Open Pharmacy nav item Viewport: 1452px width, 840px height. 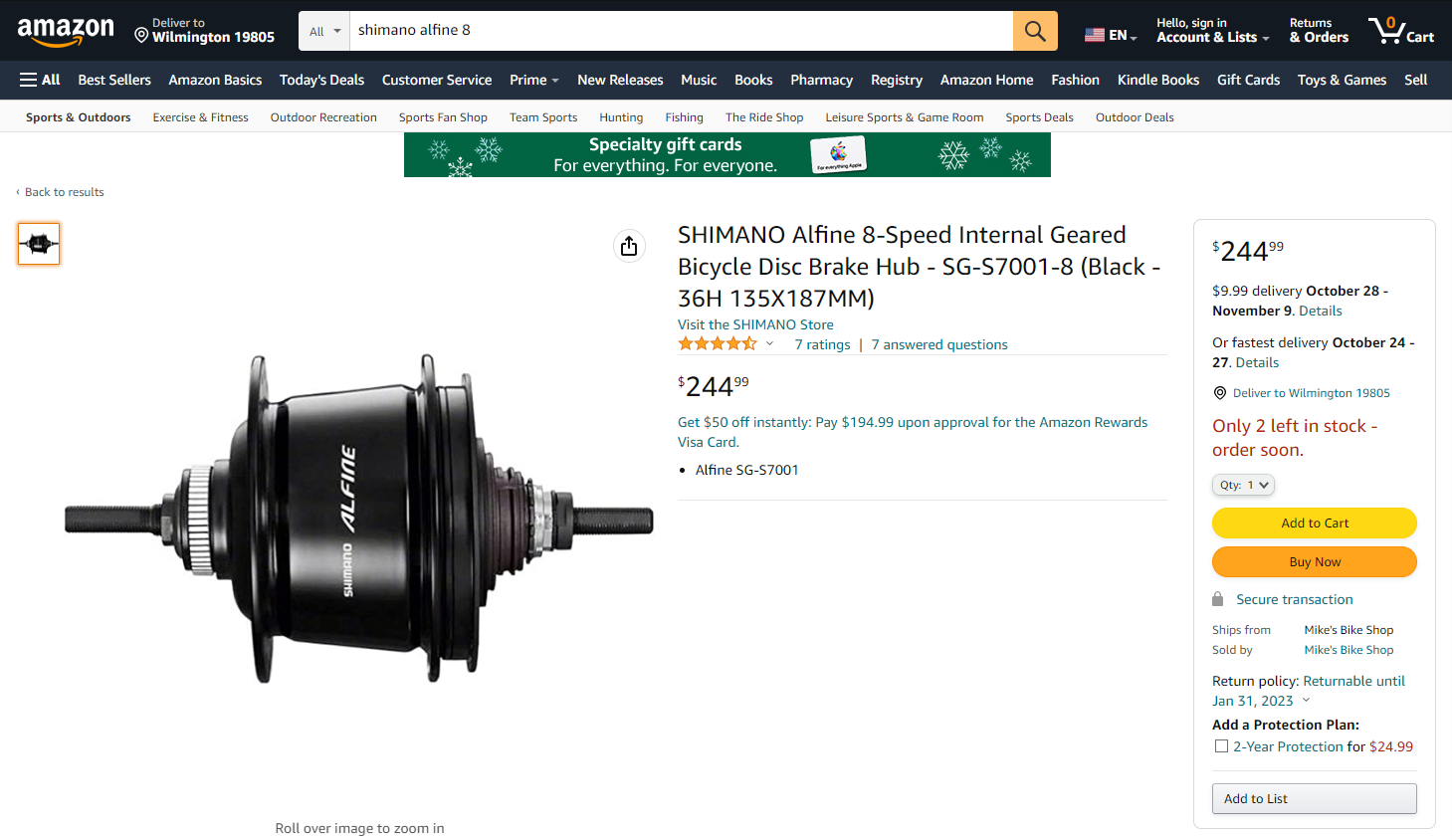pos(821,80)
